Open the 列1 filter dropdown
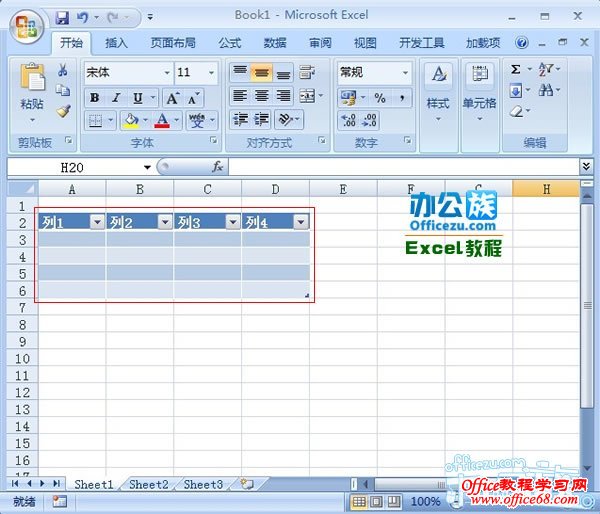This screenshot has height=514, width=600. [x=97, y=222]
